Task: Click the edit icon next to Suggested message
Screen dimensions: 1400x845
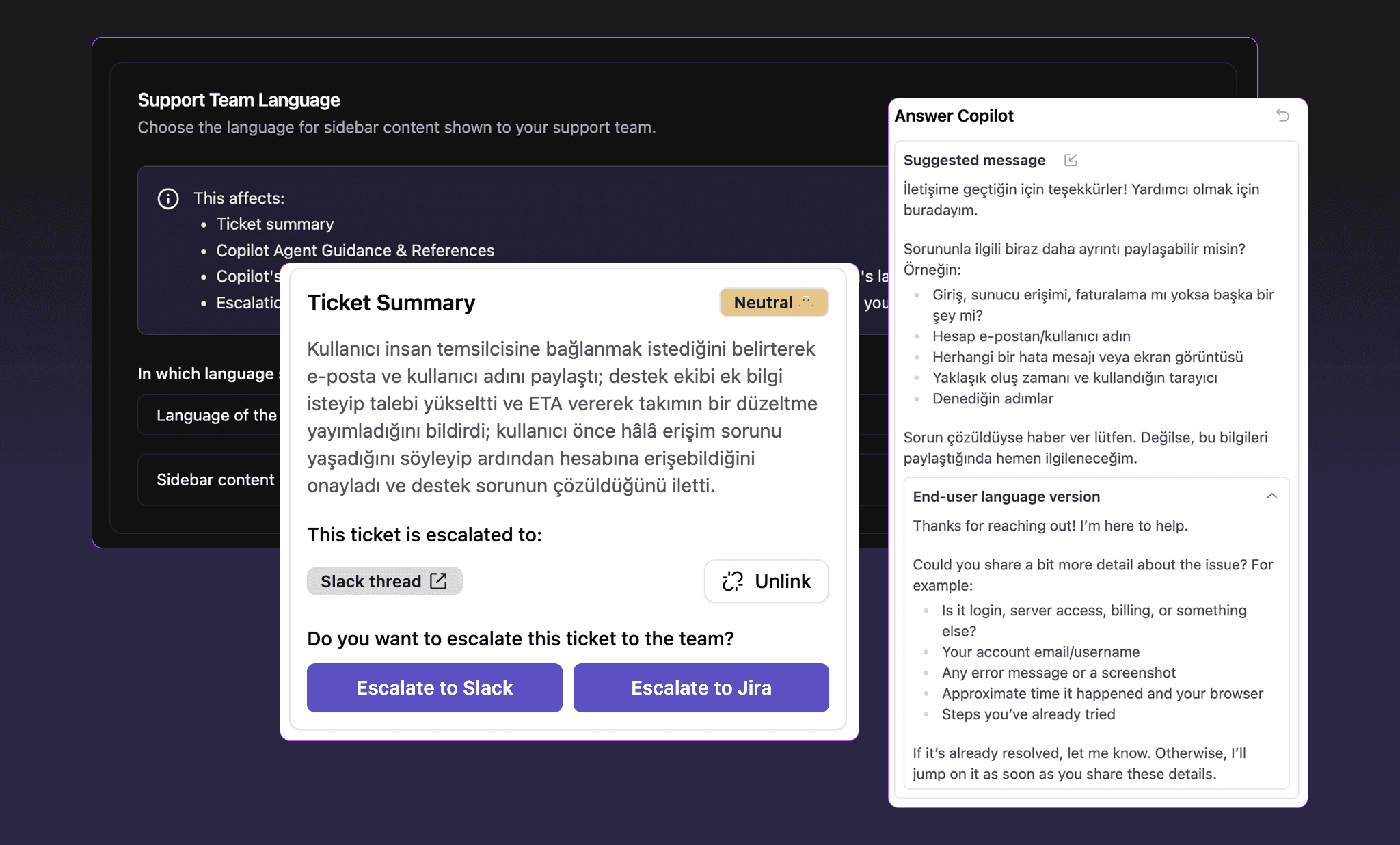Action: click(x=1070, y=159)
